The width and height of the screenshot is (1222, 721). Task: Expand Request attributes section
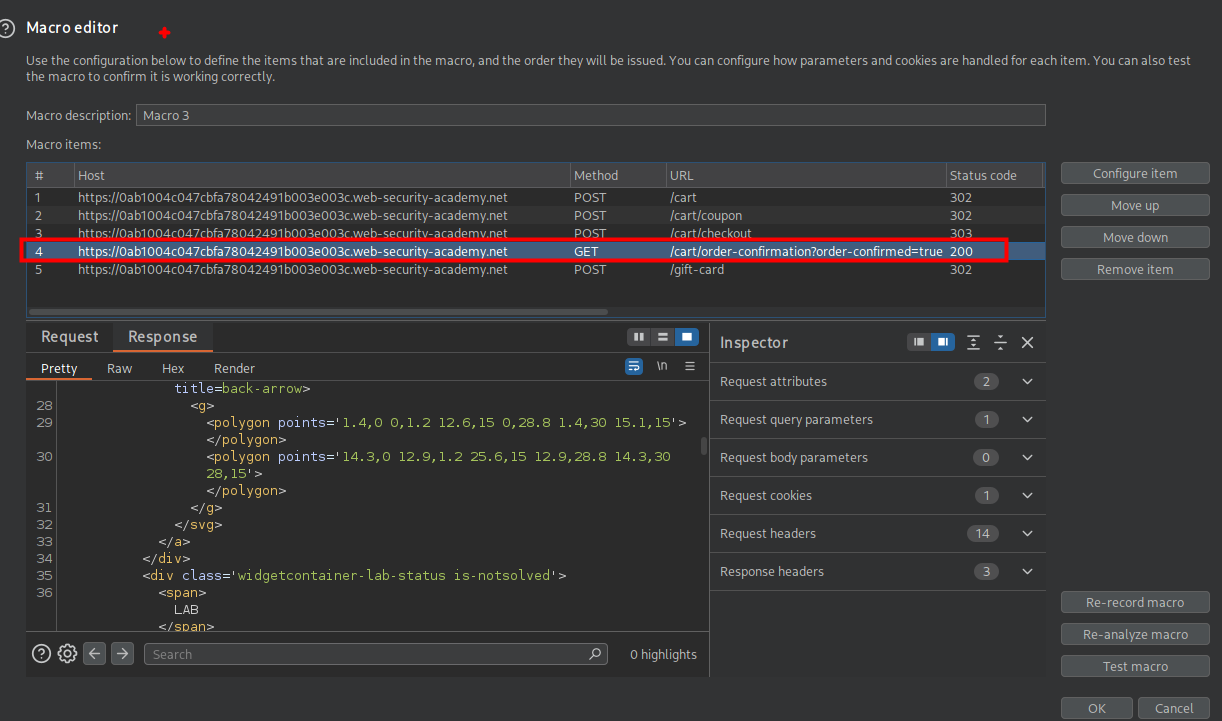[x=1027, y=381]
